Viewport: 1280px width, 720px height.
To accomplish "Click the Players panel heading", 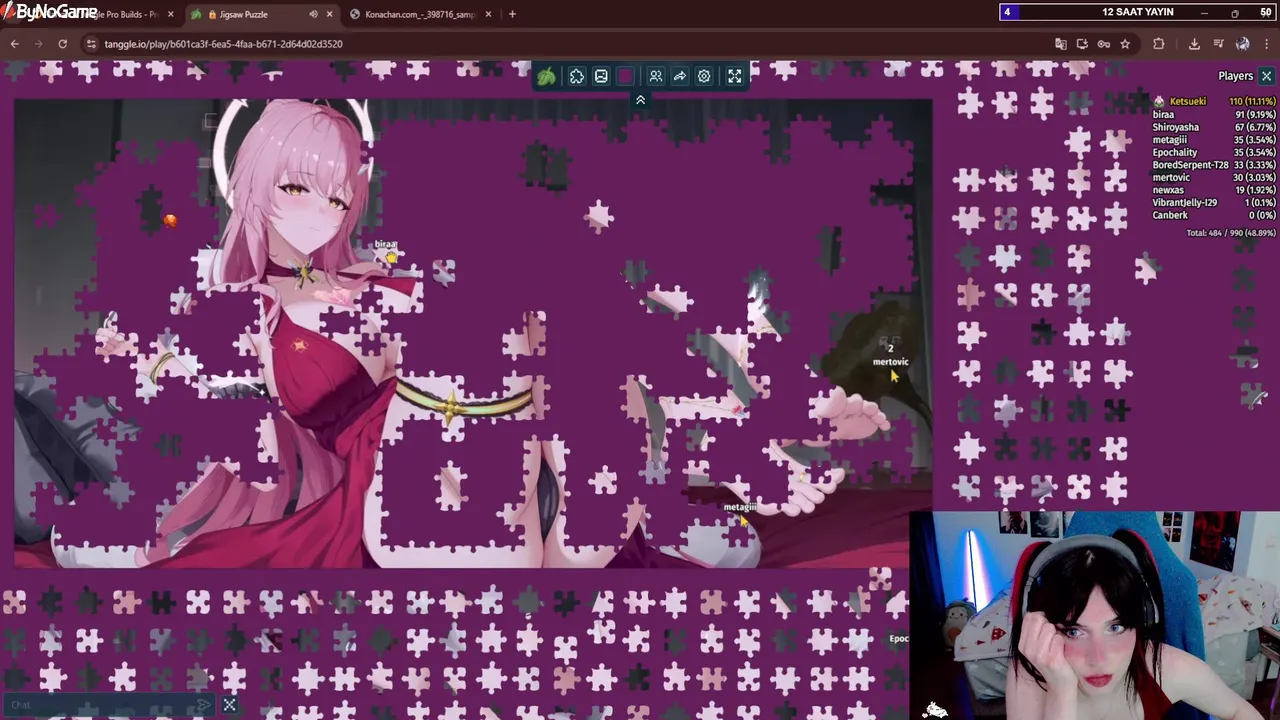I will point(1235,76).
